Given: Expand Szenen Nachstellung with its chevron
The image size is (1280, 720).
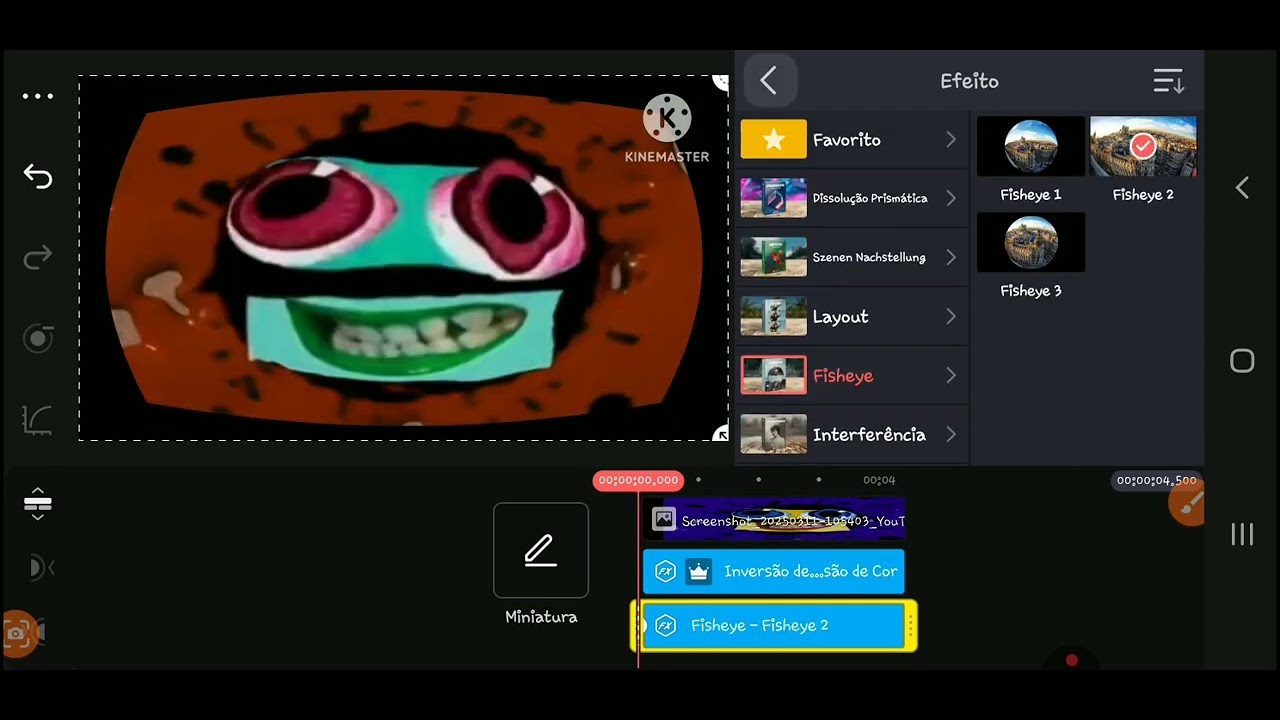Looking at the screenshot, I should (951, 257).
